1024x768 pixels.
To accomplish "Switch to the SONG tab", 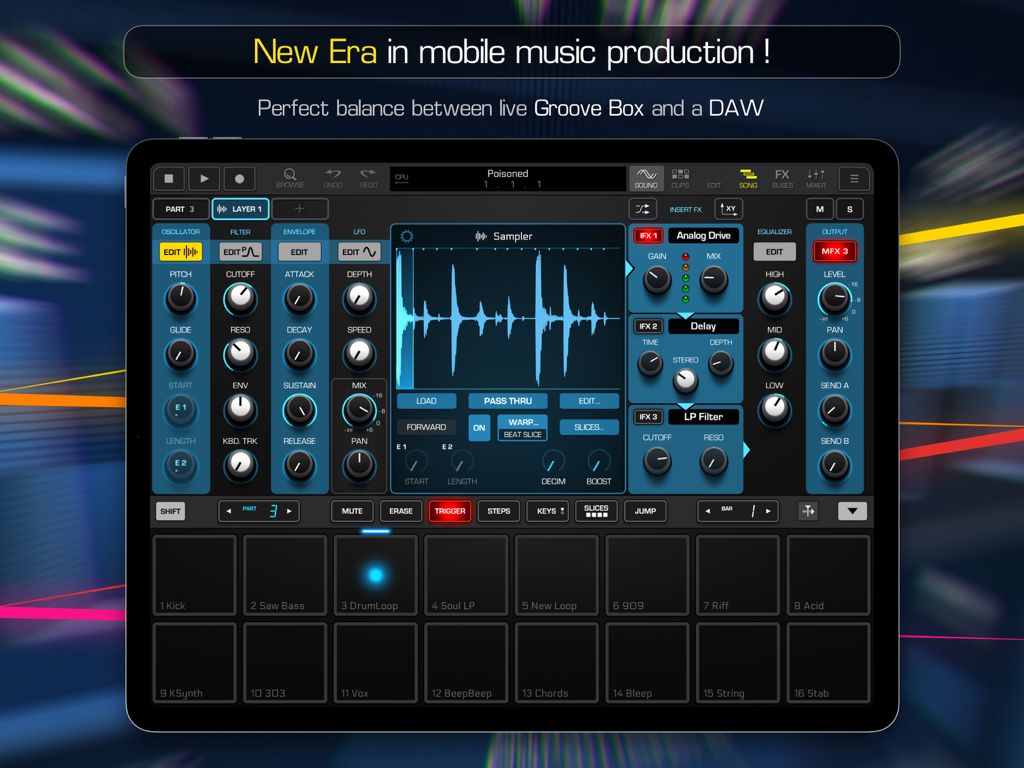I will (x=748, y=178).
